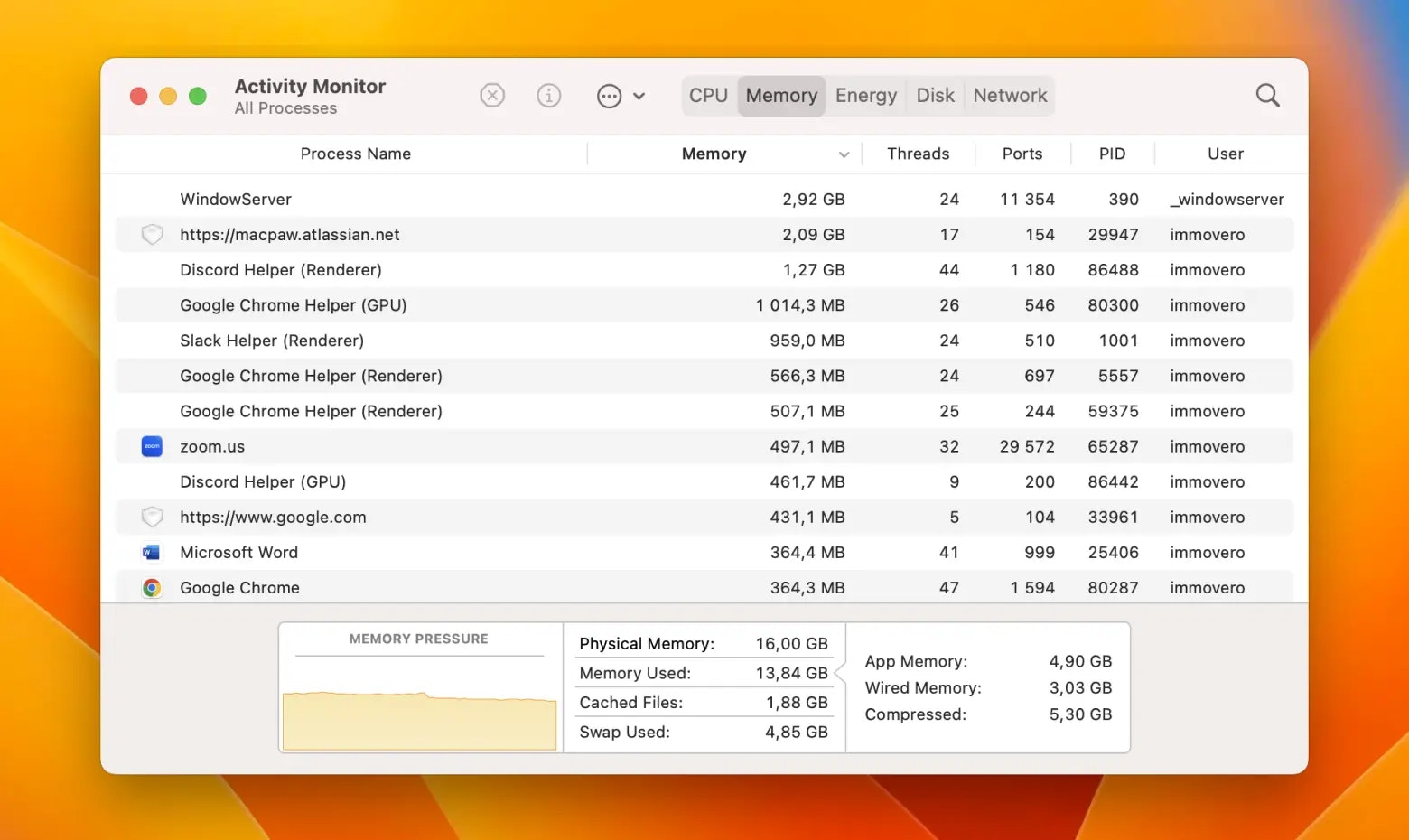Select the Google Chrome process name
The width and height of the screenshot is (1409, 840).
pos(239,588)
